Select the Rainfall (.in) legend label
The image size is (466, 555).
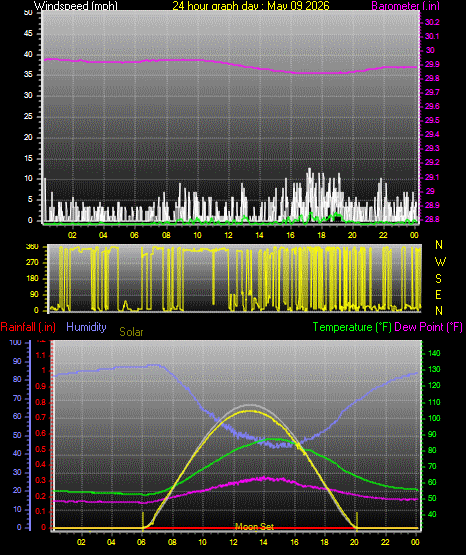(28, 327)
